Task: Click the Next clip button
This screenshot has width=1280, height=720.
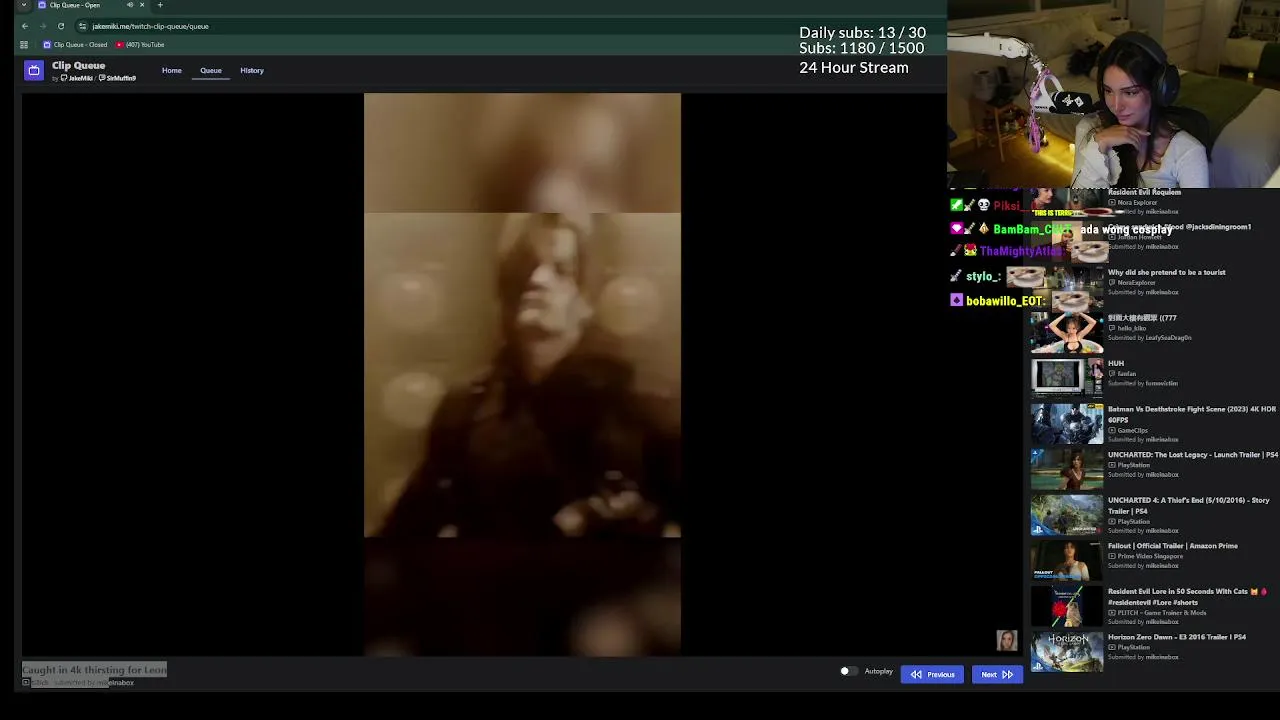Action: 997,674
